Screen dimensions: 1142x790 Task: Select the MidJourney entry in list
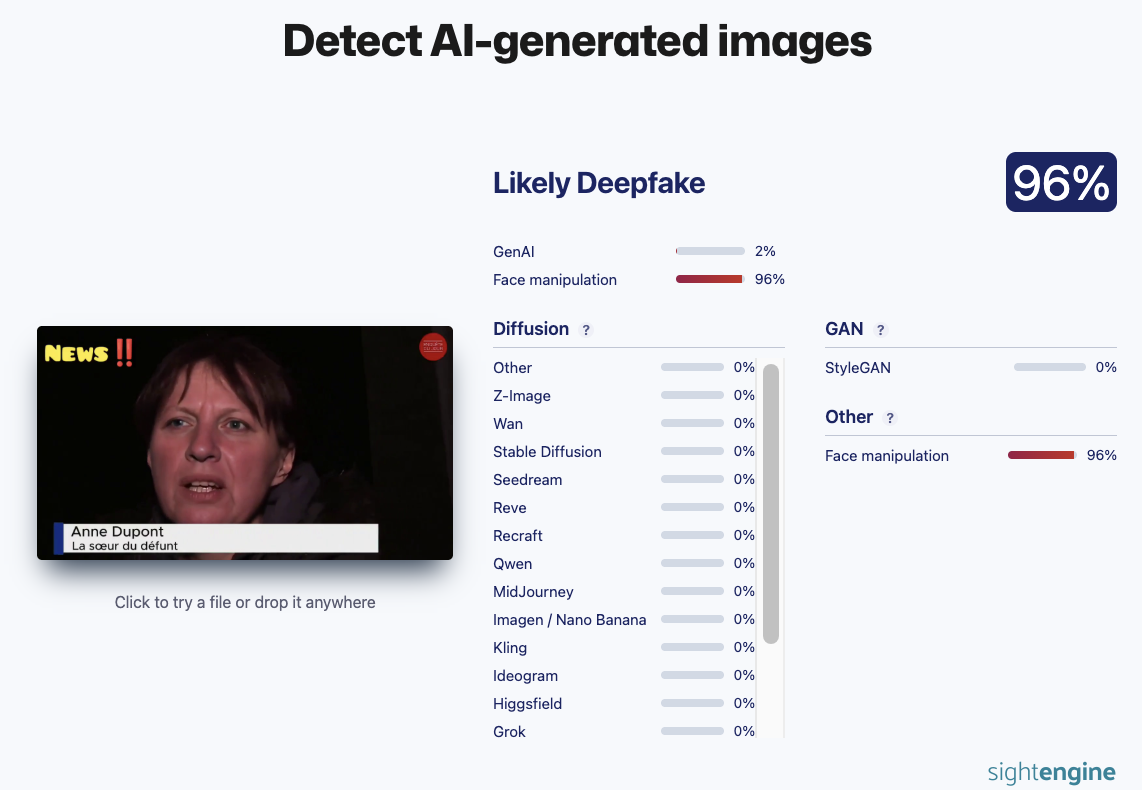[x=623, y=591]
